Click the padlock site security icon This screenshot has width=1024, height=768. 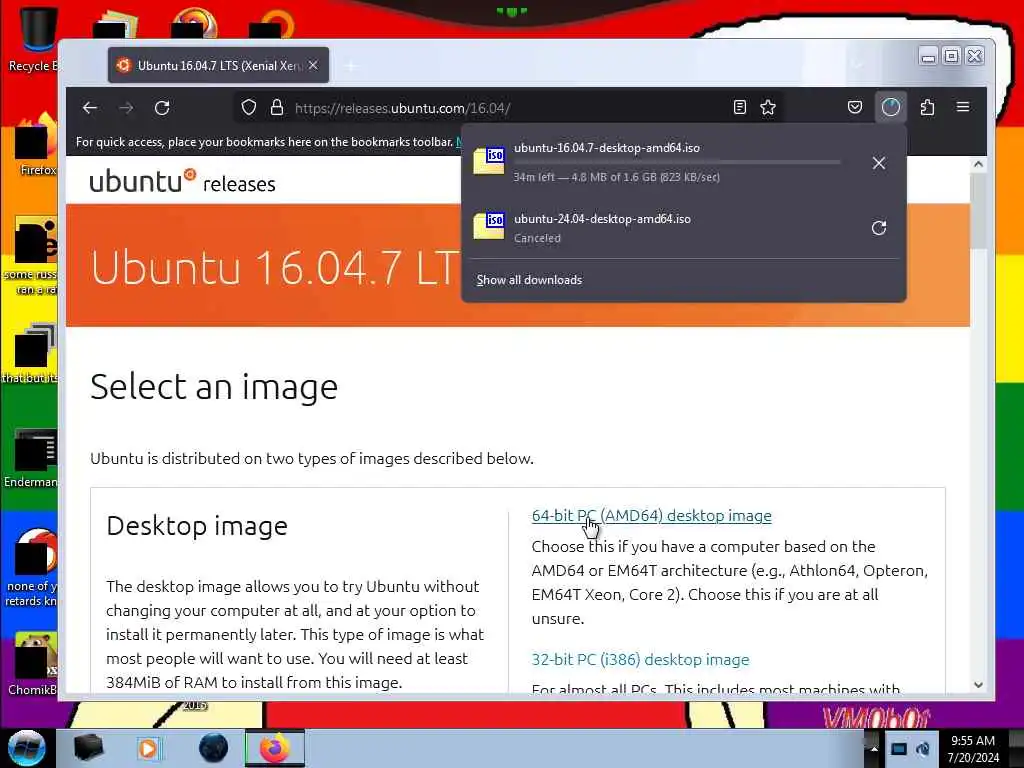coord(277,108)
